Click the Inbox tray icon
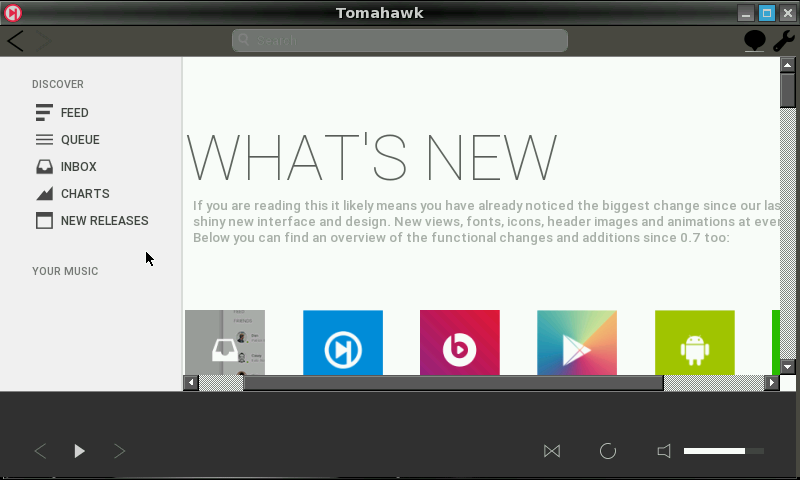Viewport: 800px width, 480px height. [44, 167]
